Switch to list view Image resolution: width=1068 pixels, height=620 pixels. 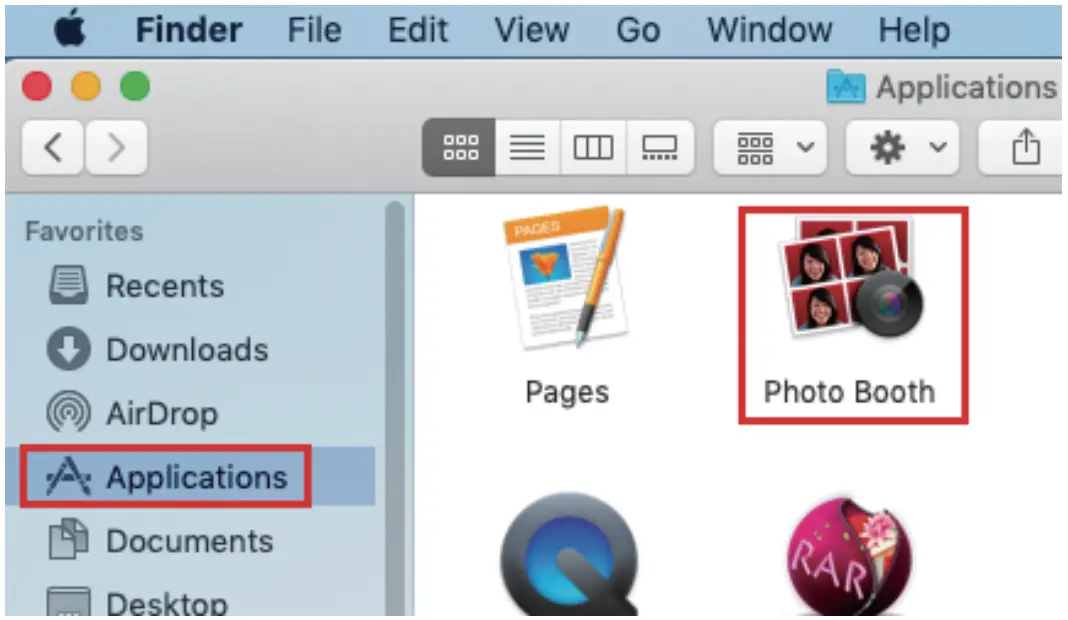[x=527, y=147]
